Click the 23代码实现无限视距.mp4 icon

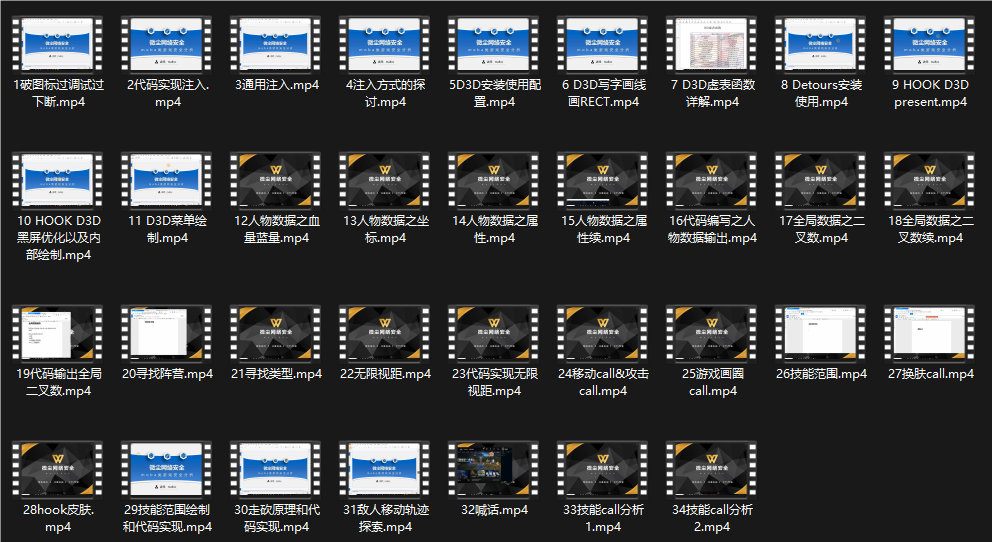point(494,333)
